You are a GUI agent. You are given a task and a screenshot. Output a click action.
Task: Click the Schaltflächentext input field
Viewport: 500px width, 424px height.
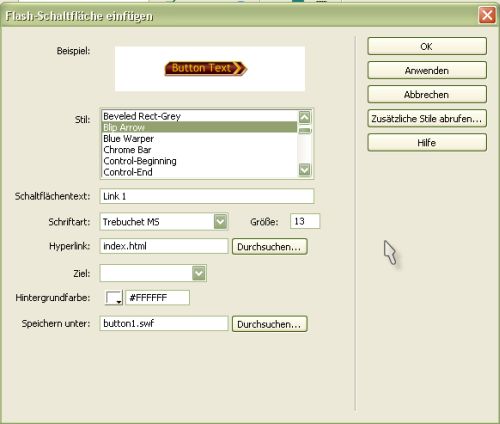(x=207, y=196)
